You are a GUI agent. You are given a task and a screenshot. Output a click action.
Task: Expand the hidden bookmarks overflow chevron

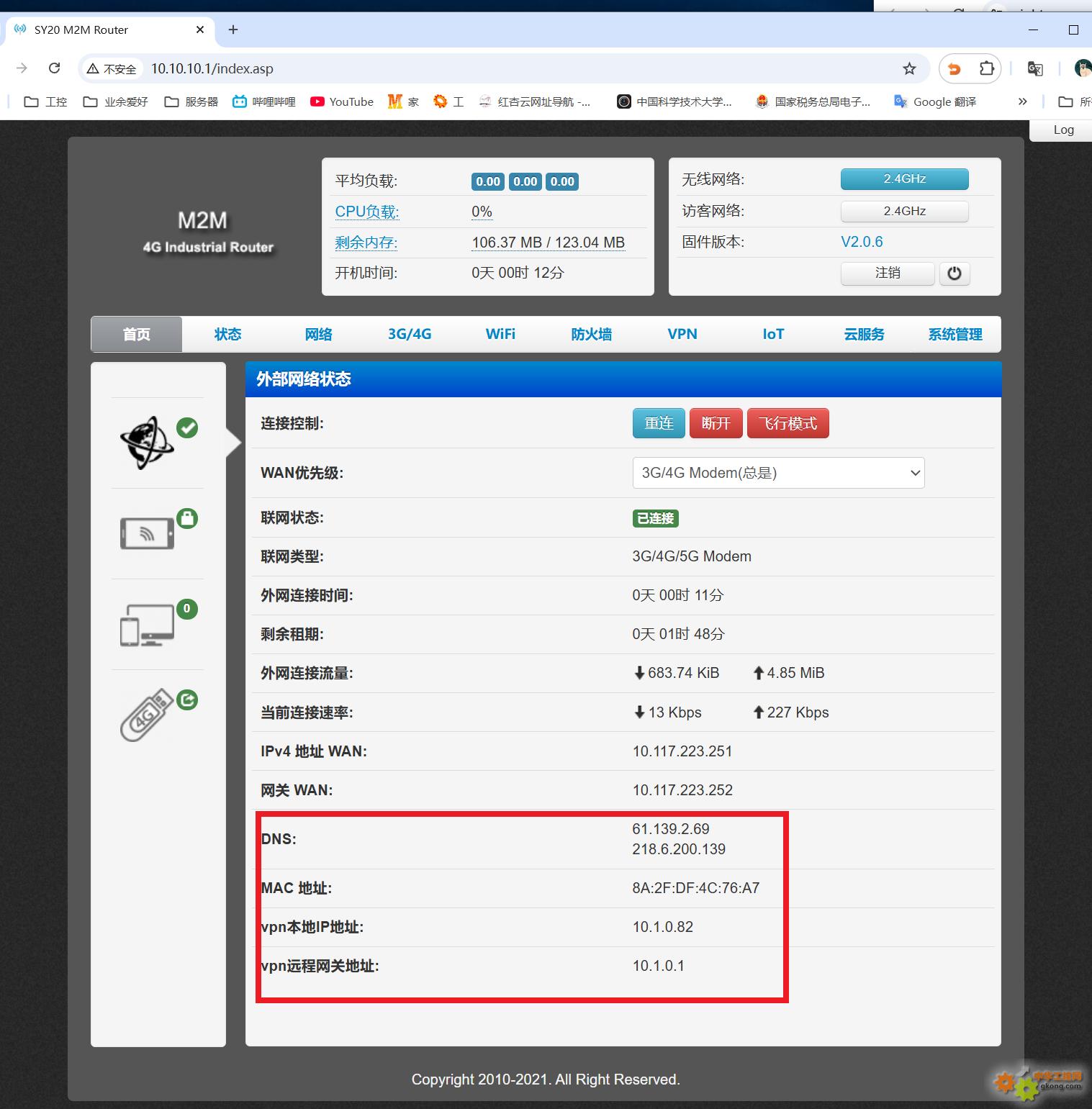tap(1022, 101)
